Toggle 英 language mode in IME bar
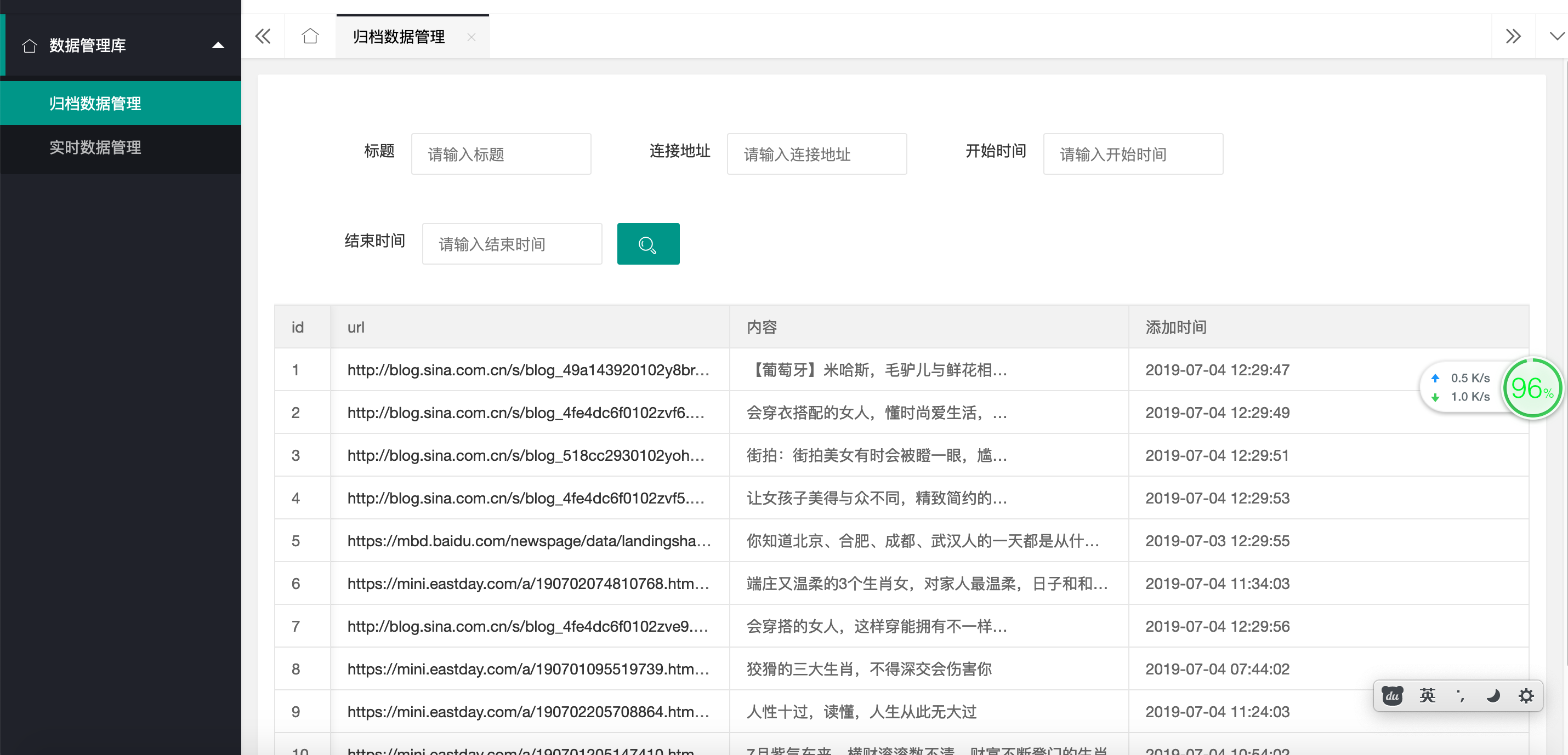The width and height of the screenshot is (1568, 755). click(1427, 695)
